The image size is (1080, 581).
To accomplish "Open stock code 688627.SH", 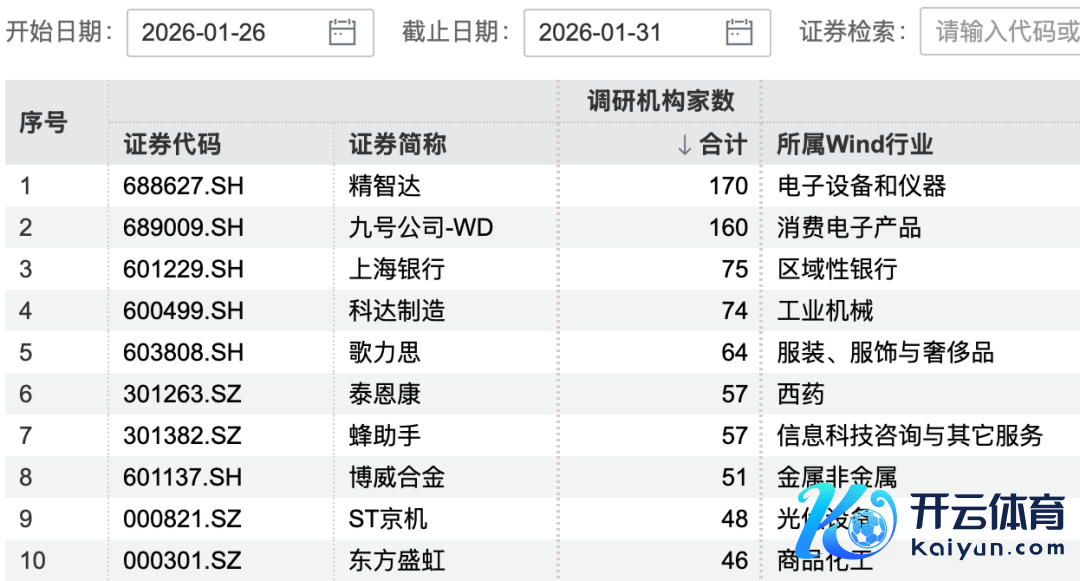I will (183, 186).
